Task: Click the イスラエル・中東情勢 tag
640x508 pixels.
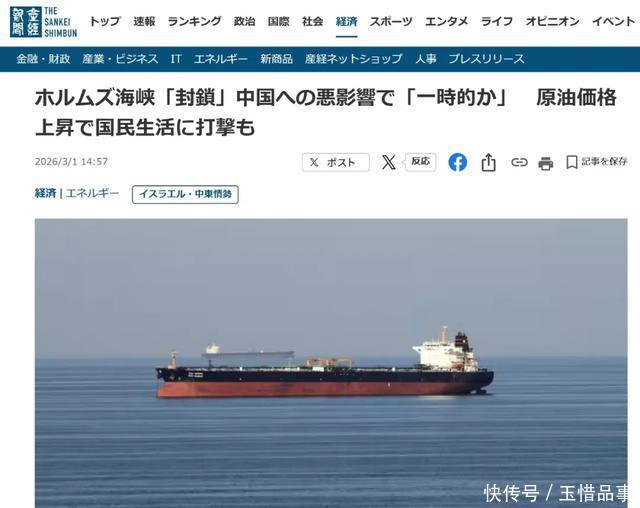Action: tap(185, 194)
